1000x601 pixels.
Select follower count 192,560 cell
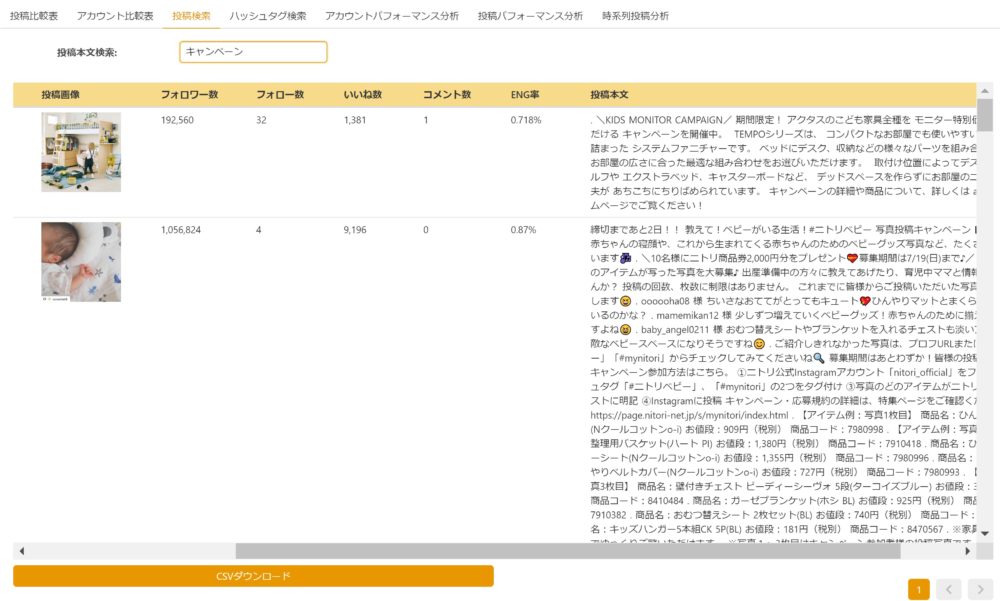click(x=177, y=120)
